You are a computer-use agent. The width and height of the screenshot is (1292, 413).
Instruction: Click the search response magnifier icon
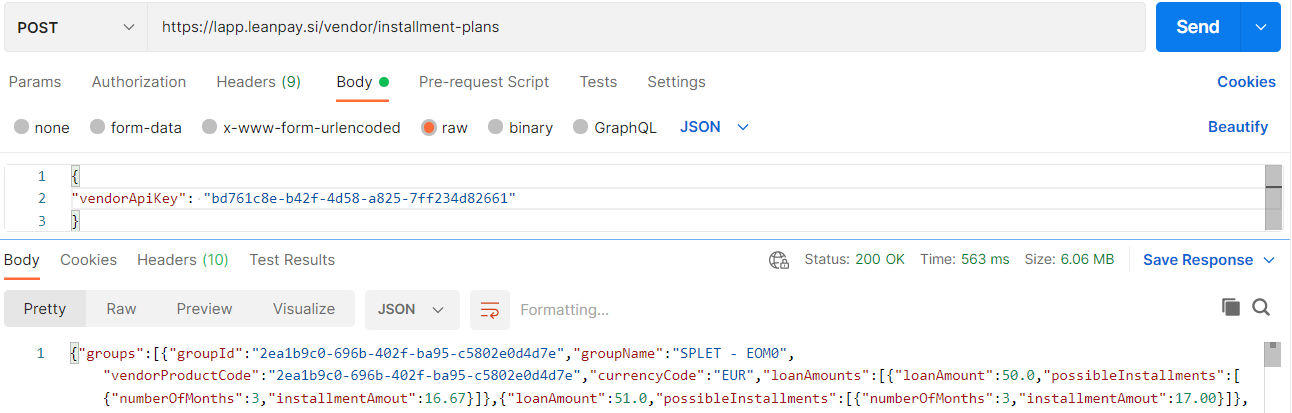(x=1261, y=307)
